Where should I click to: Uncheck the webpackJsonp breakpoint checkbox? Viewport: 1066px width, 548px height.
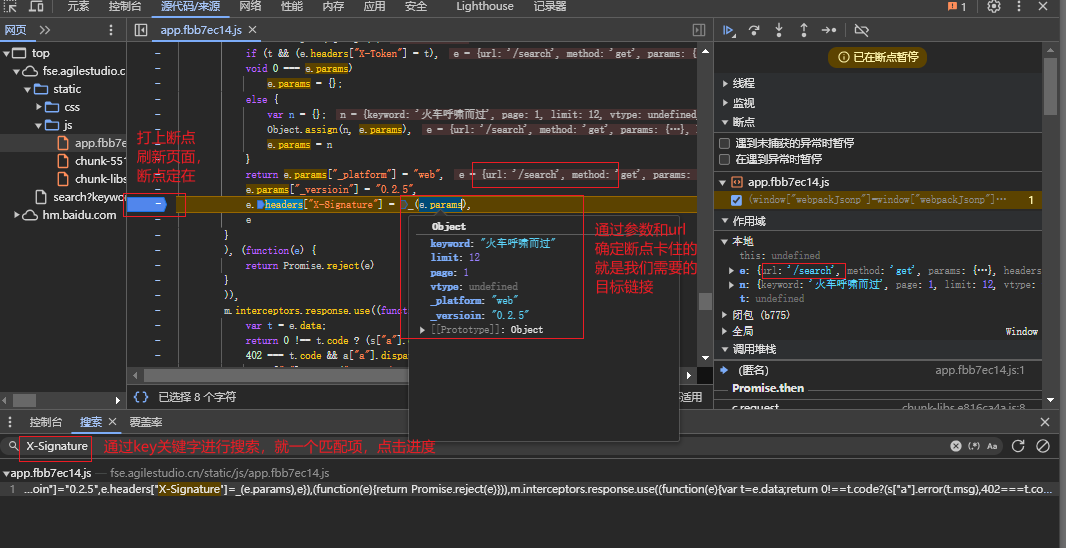(737, 200)
